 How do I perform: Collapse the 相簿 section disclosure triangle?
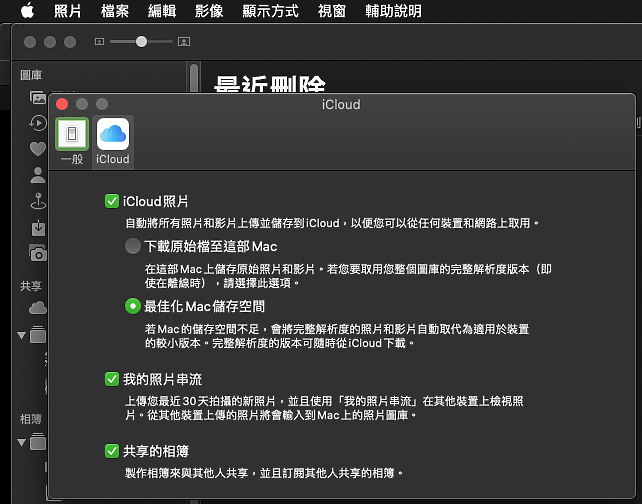22,442
